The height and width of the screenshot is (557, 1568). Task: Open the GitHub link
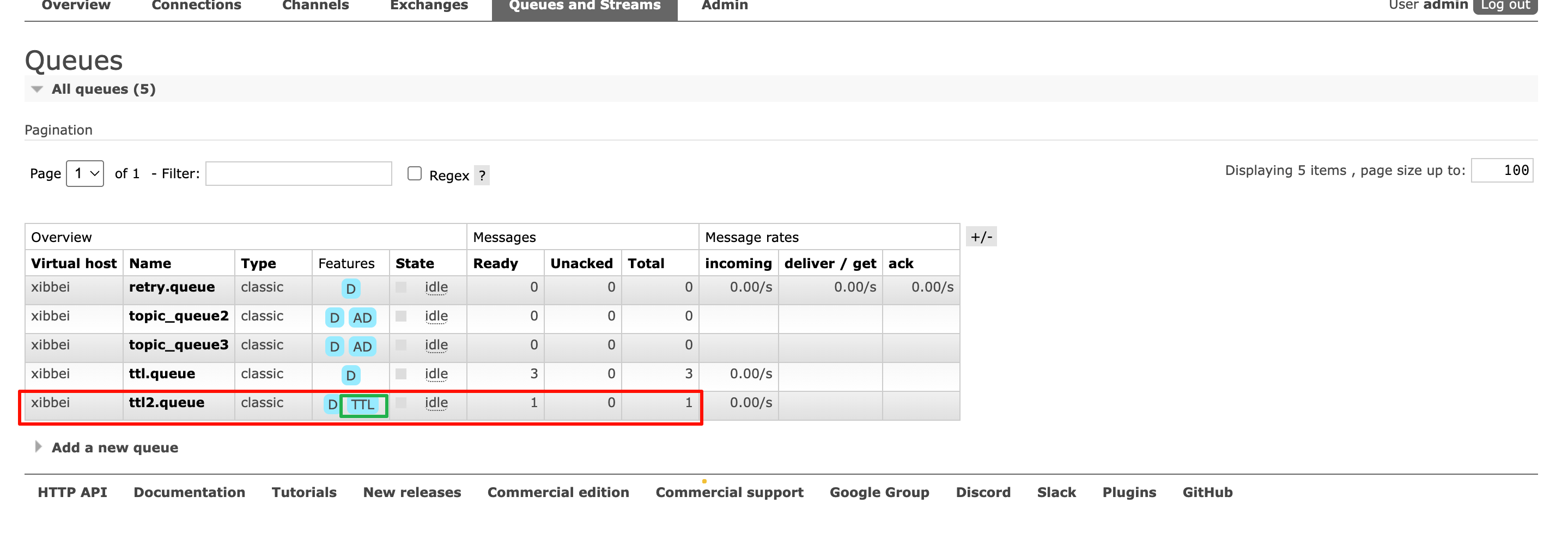point(1207,493)
